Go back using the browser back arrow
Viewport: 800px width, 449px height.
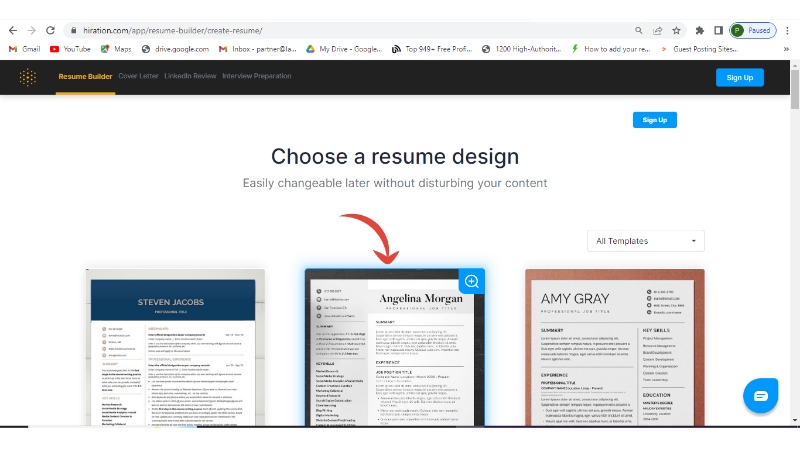pos(13,31)
